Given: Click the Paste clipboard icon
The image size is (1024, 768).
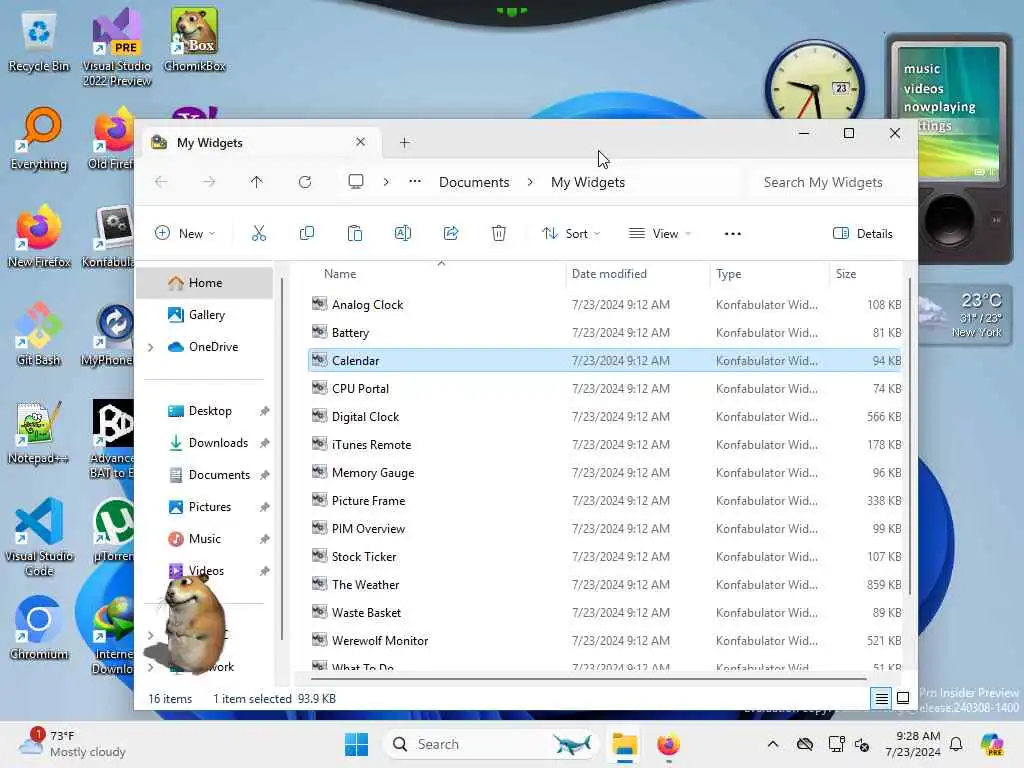Looking at the screenshot, I should (355, 233).
